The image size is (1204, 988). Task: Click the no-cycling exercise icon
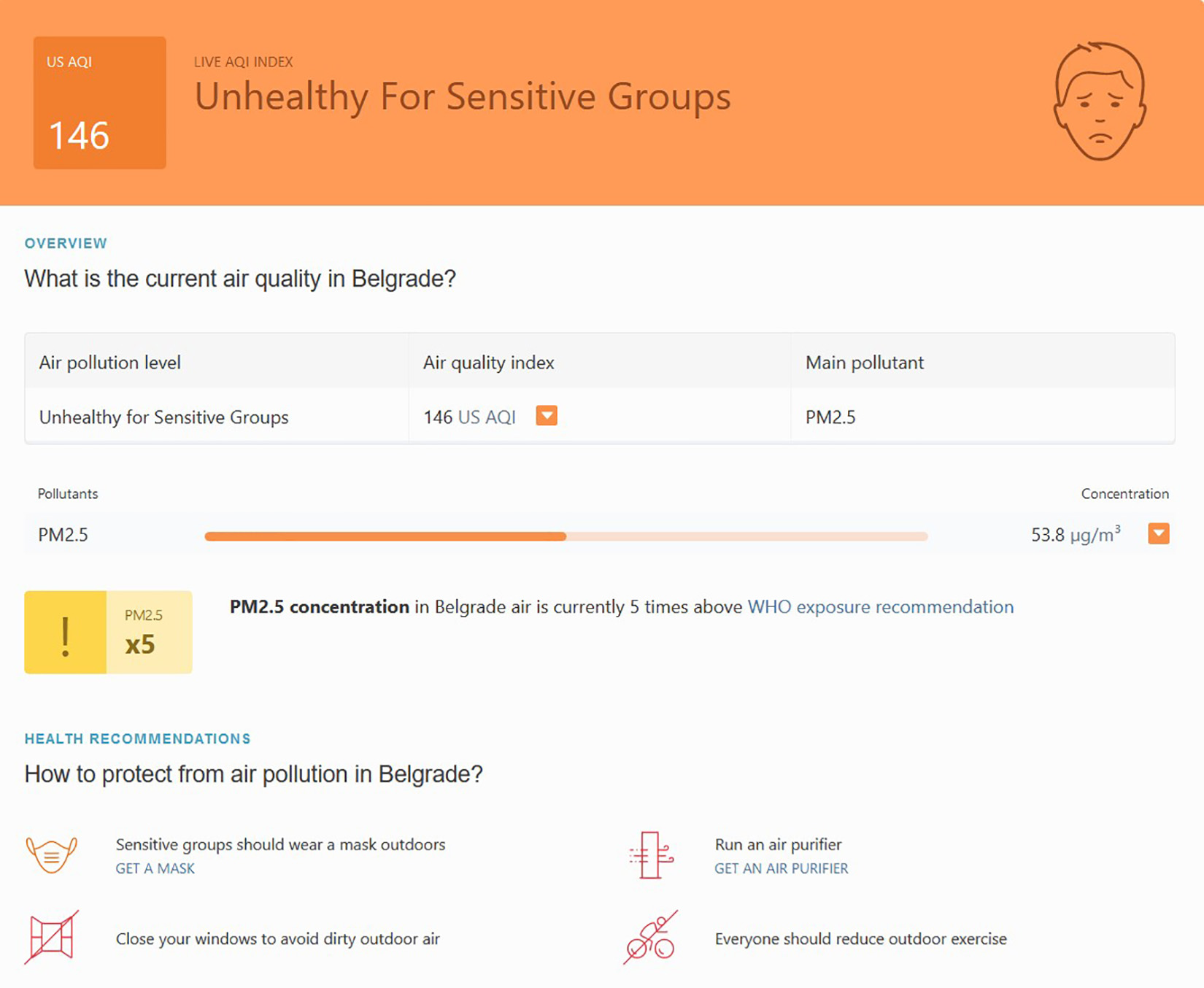coord(651,938)
